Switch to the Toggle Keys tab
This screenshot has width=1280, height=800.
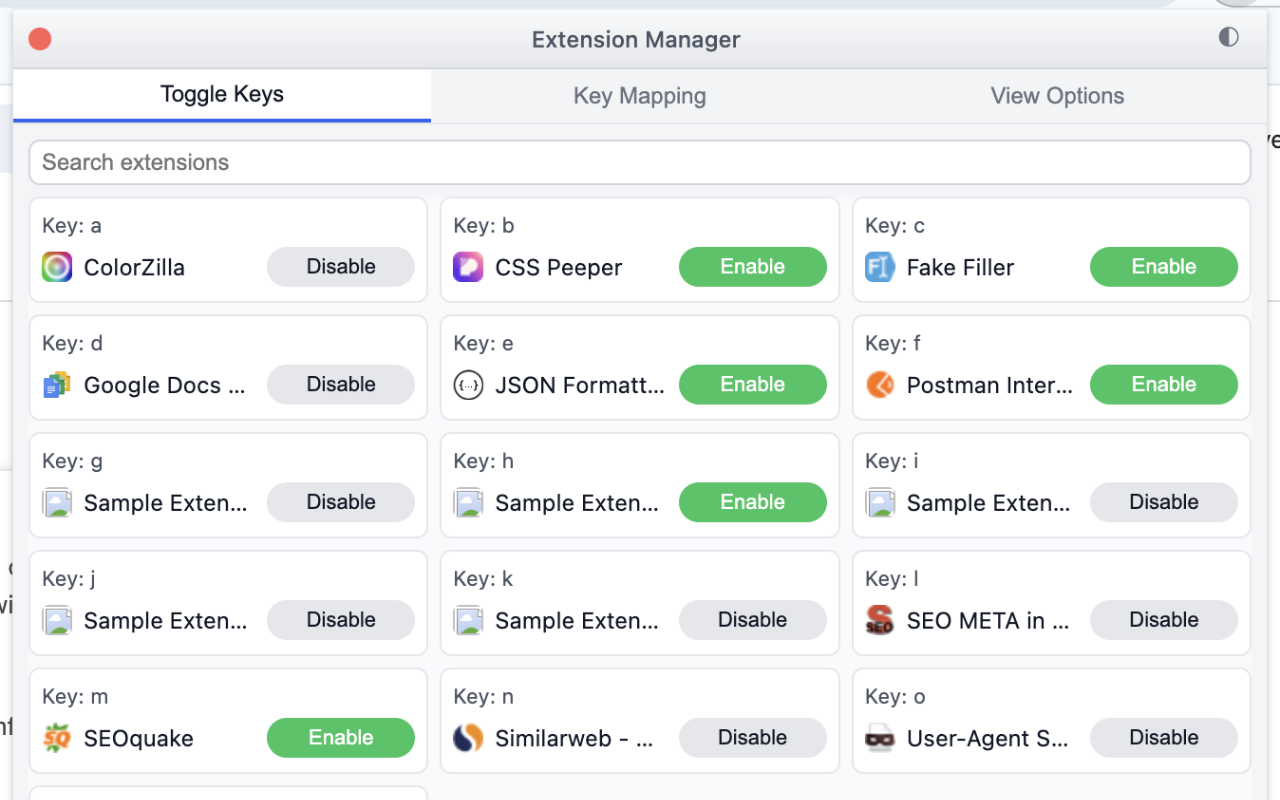[x=222, y=95]
